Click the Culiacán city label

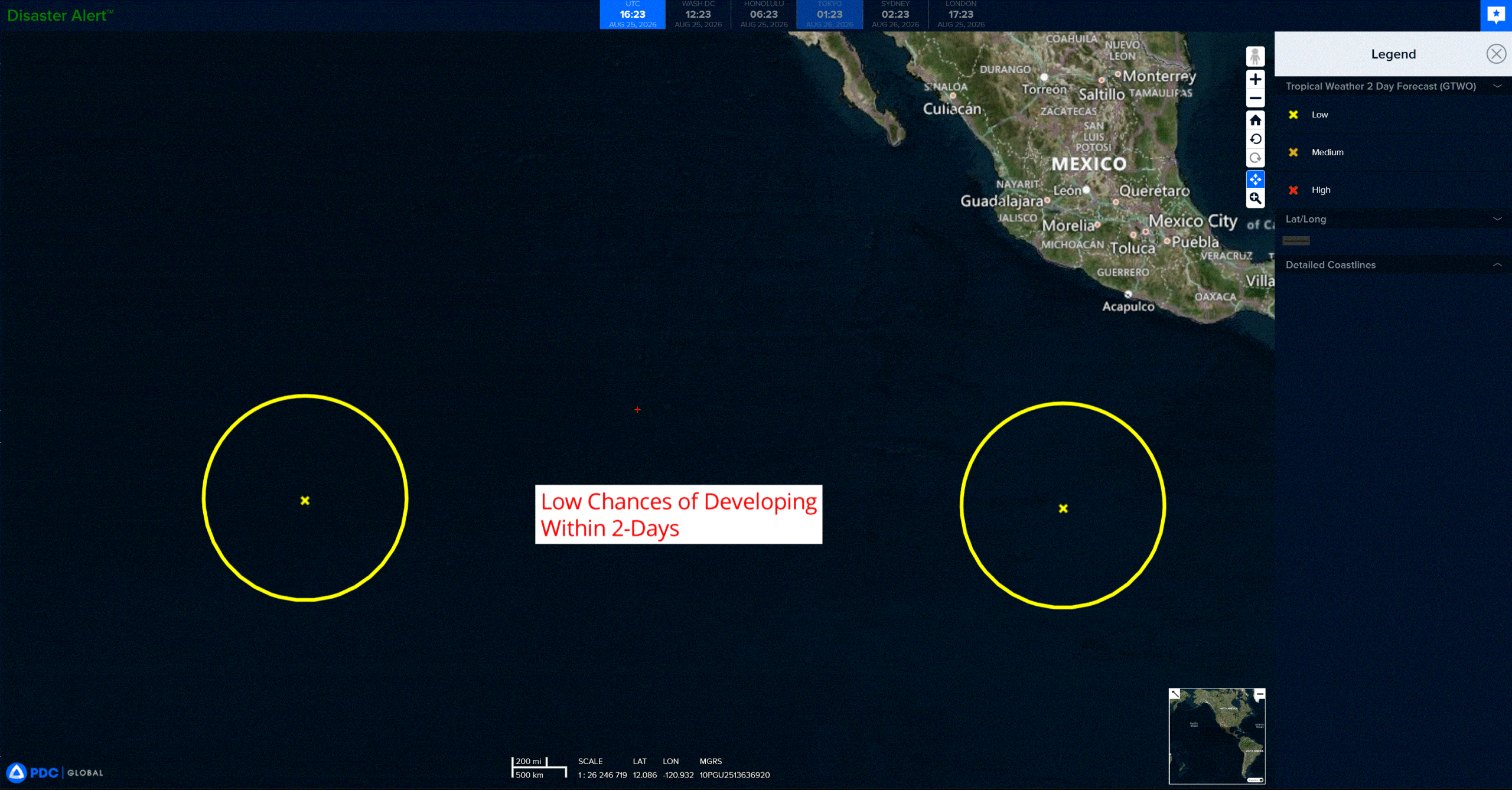pos(952,109)
